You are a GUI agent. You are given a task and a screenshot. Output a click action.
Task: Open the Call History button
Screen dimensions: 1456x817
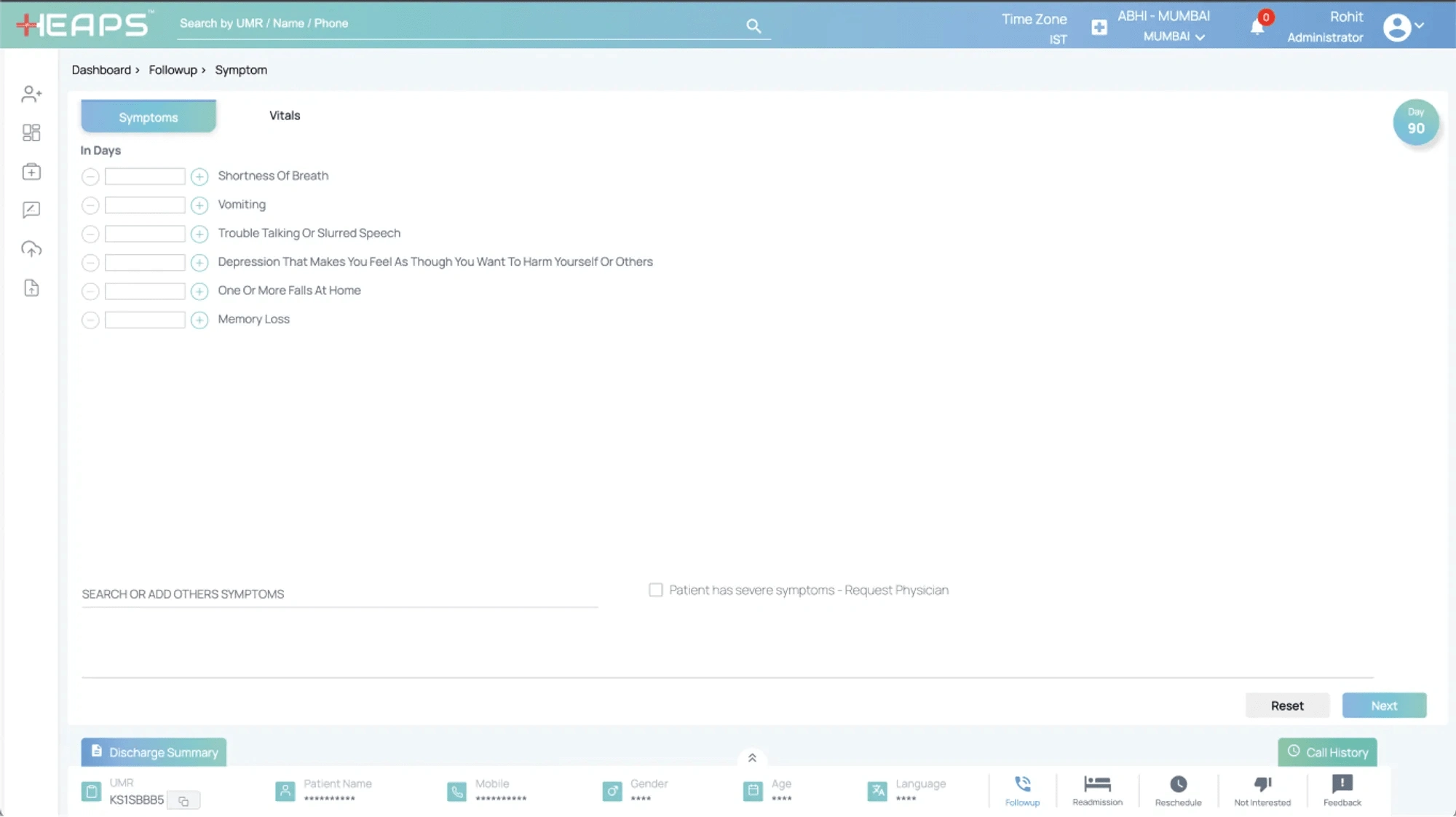tap(1327, 752)
